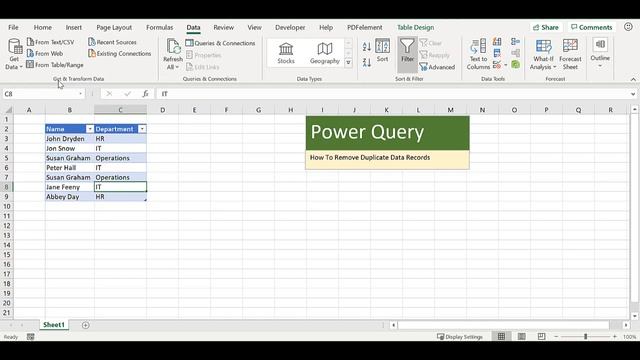Create a Forecast Sheet
The height and width of the screenshot is (360, 640).
pos(570,54)
